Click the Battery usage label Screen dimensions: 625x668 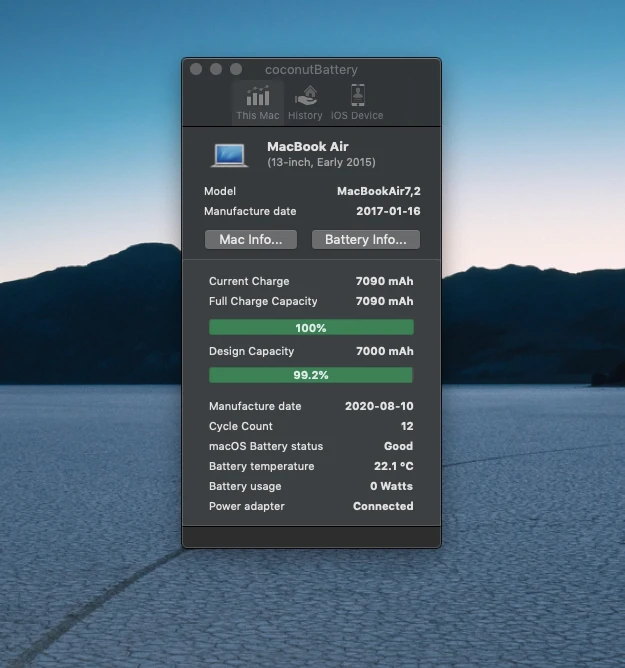click(x=245, y=486)
